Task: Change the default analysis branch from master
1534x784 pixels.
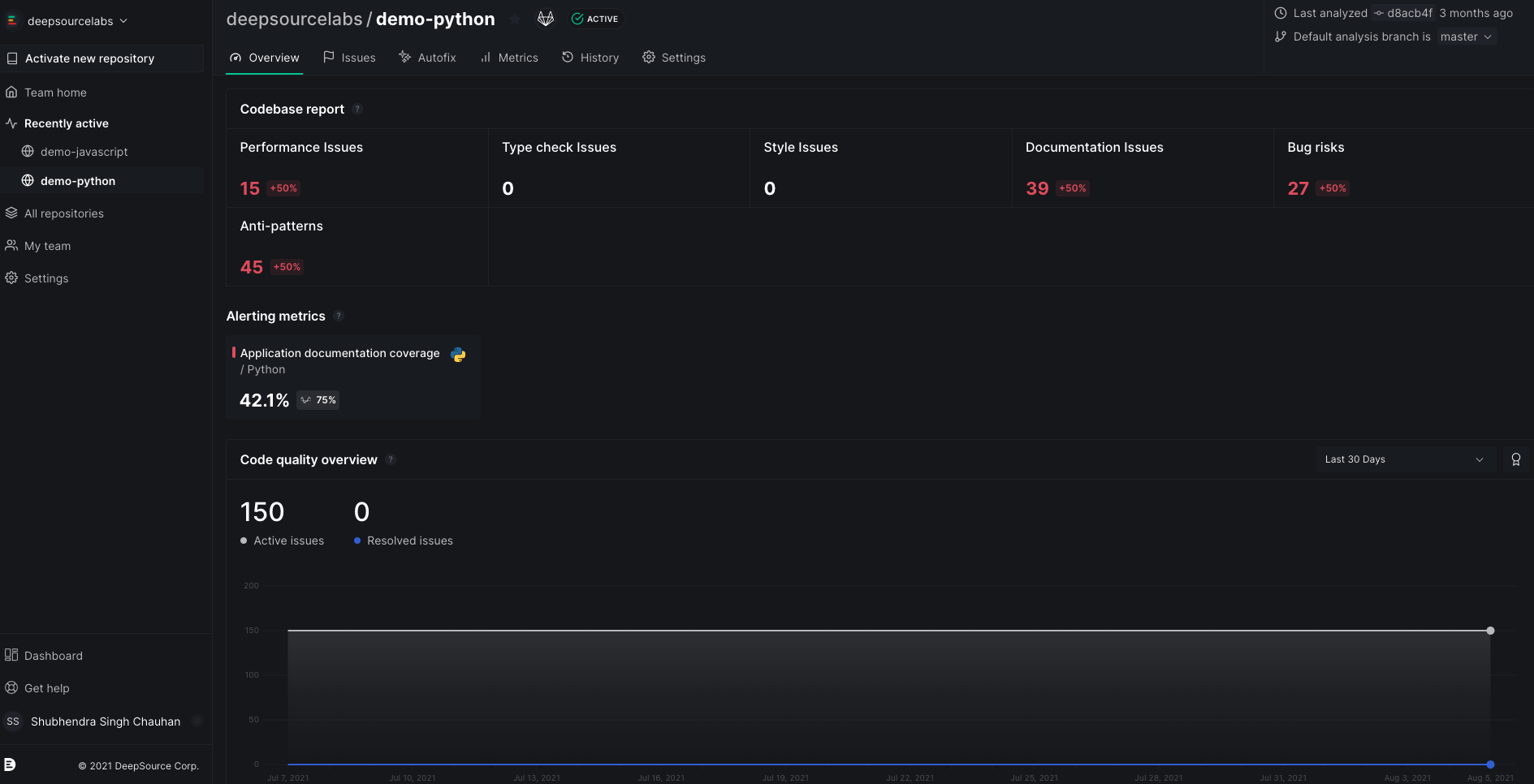Action: tap(1466, 37)
